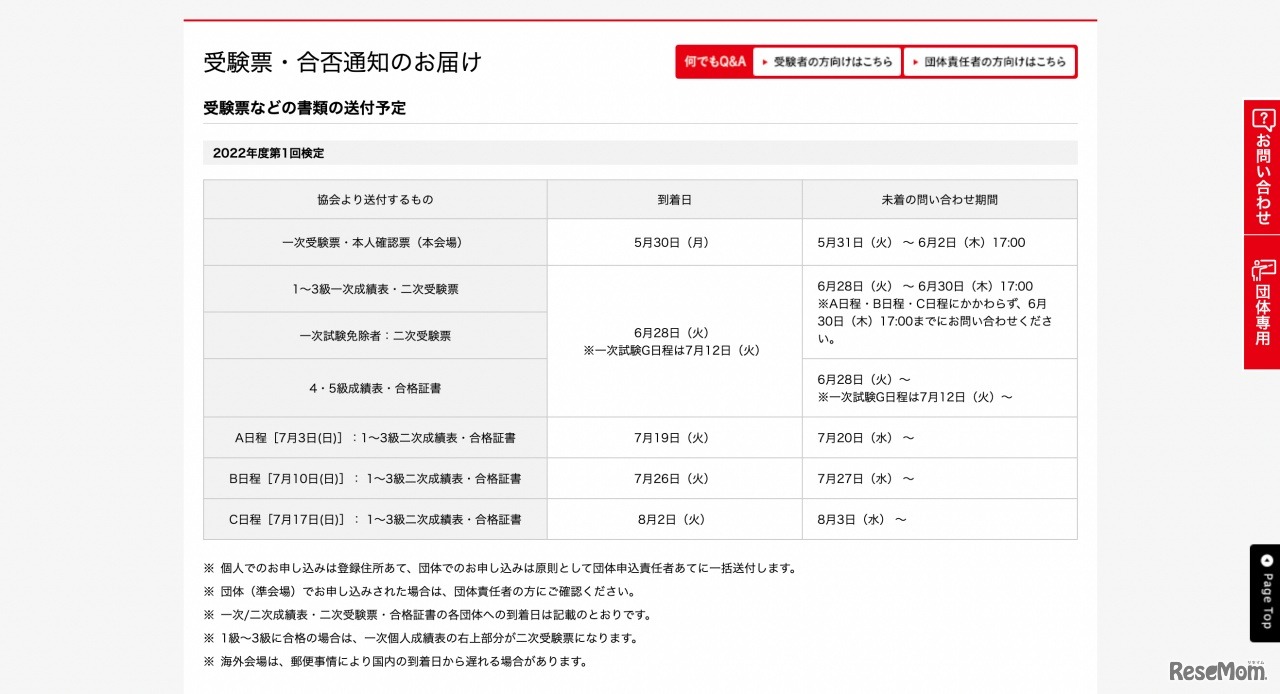Select the 到着日 column header
This screenshot has width=1280, height=694.
click(674, 199)
